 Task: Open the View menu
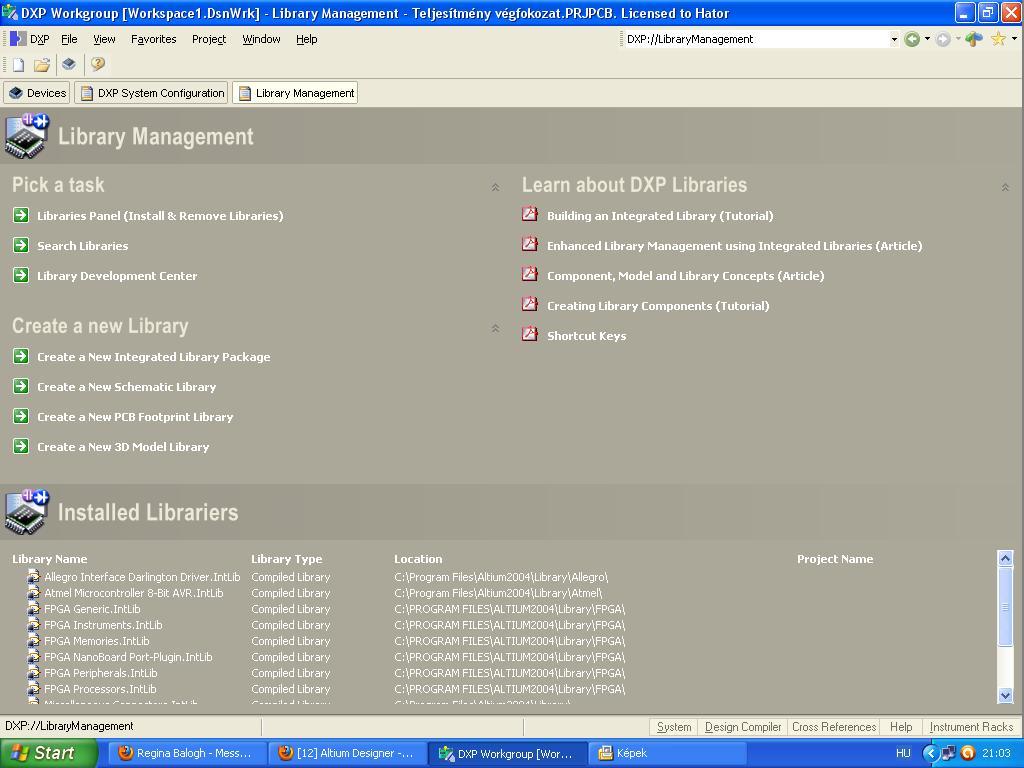pos(104,39)
